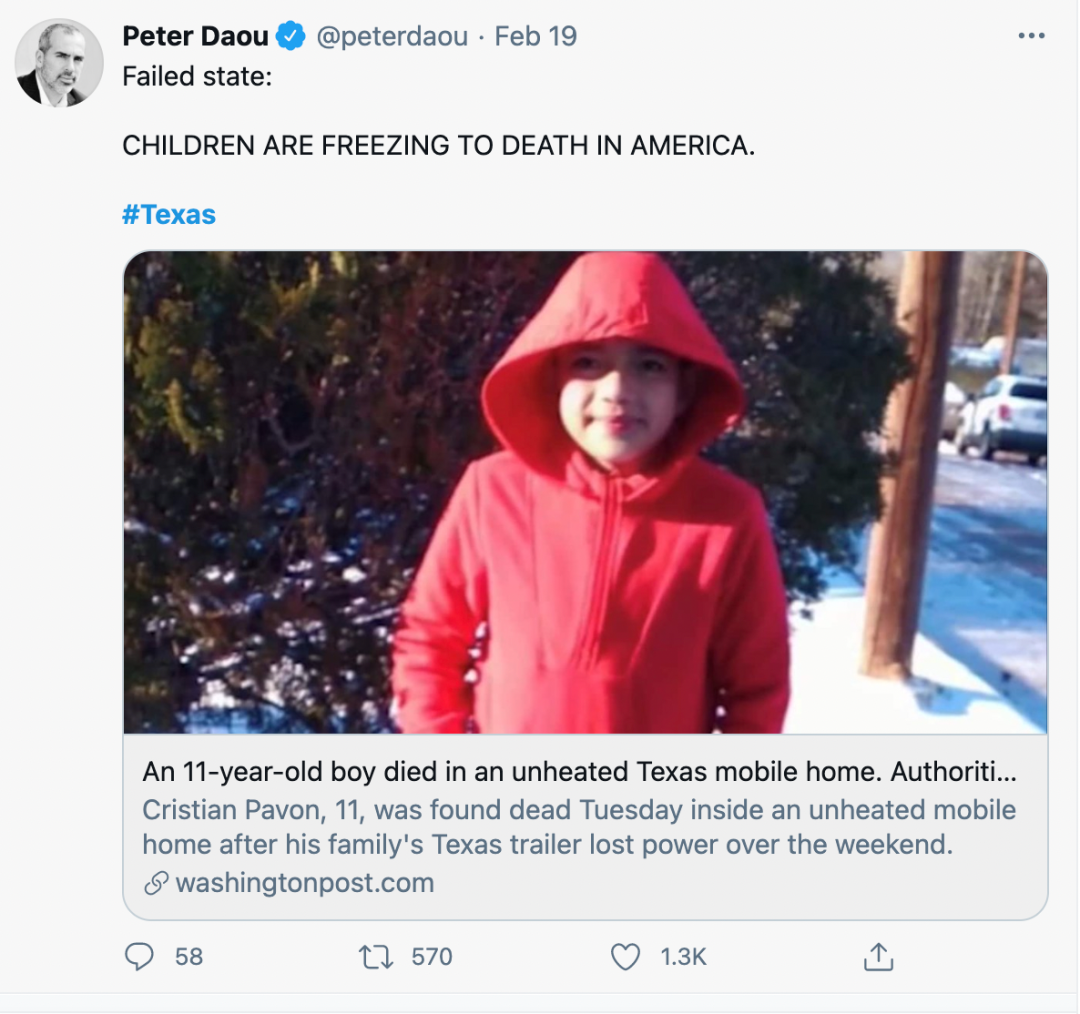The image size is (1080, 1014).
Task: Click the 58 replies count
Action: coord(189,957)
